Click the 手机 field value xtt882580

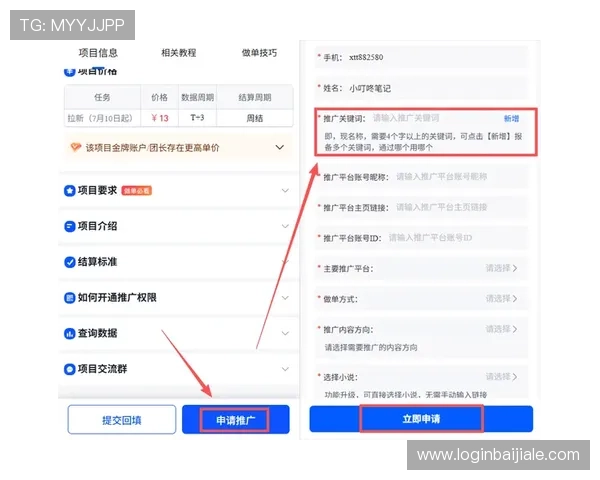[x=366, y=57]
